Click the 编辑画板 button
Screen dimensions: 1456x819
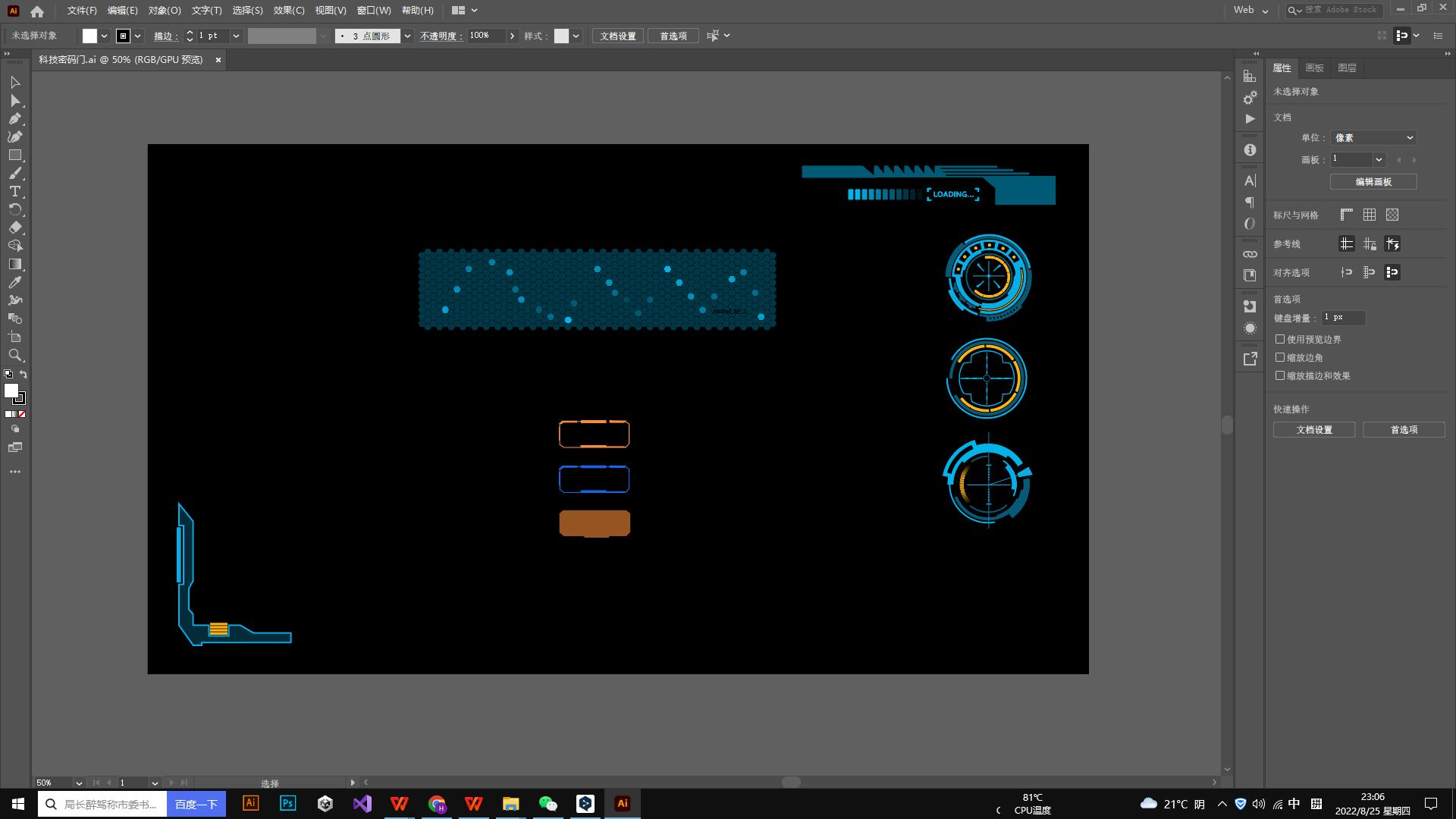(1373, 182)
